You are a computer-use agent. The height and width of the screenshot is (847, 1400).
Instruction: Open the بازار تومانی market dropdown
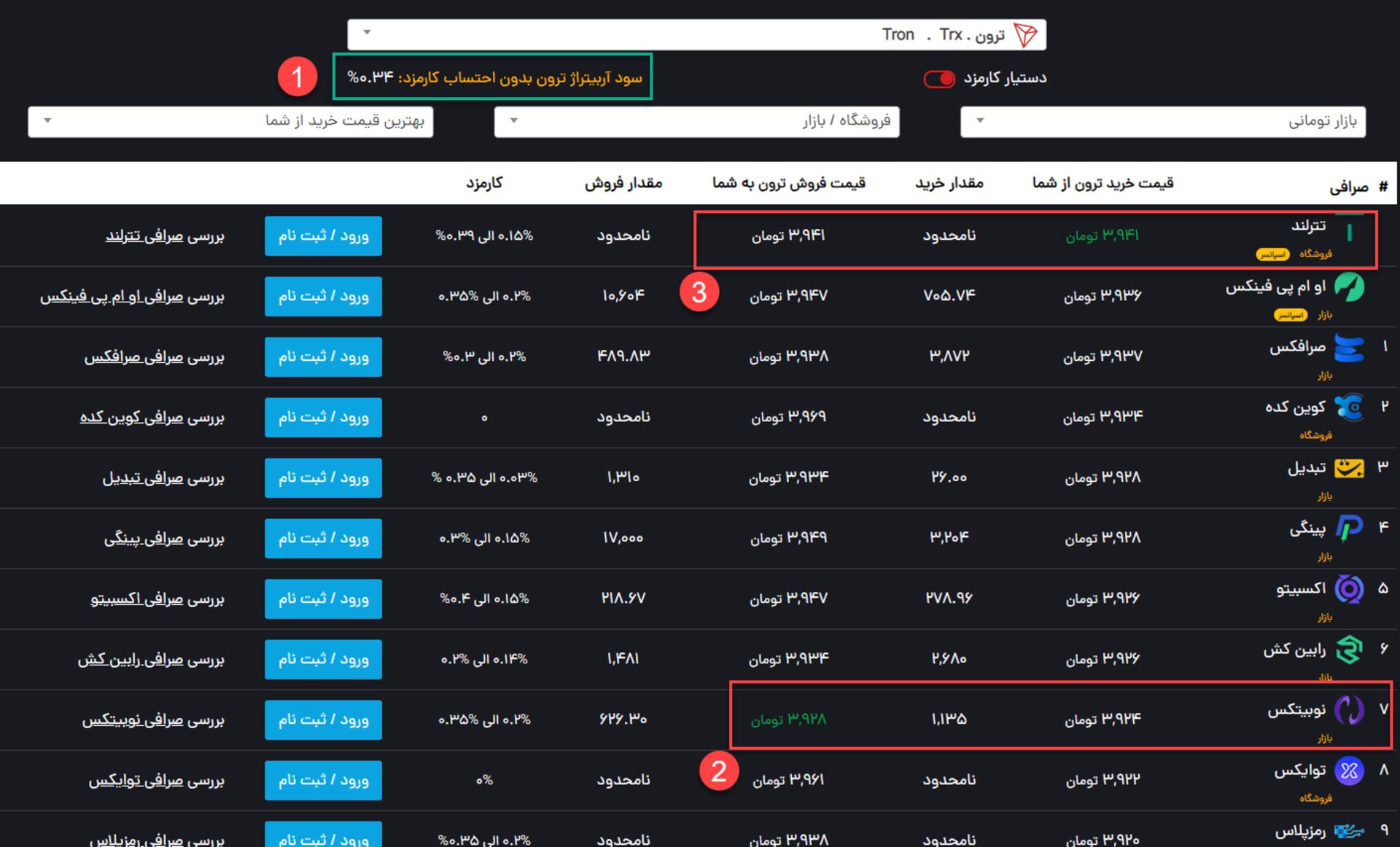pyautogui.click(x=1163, y=122)
